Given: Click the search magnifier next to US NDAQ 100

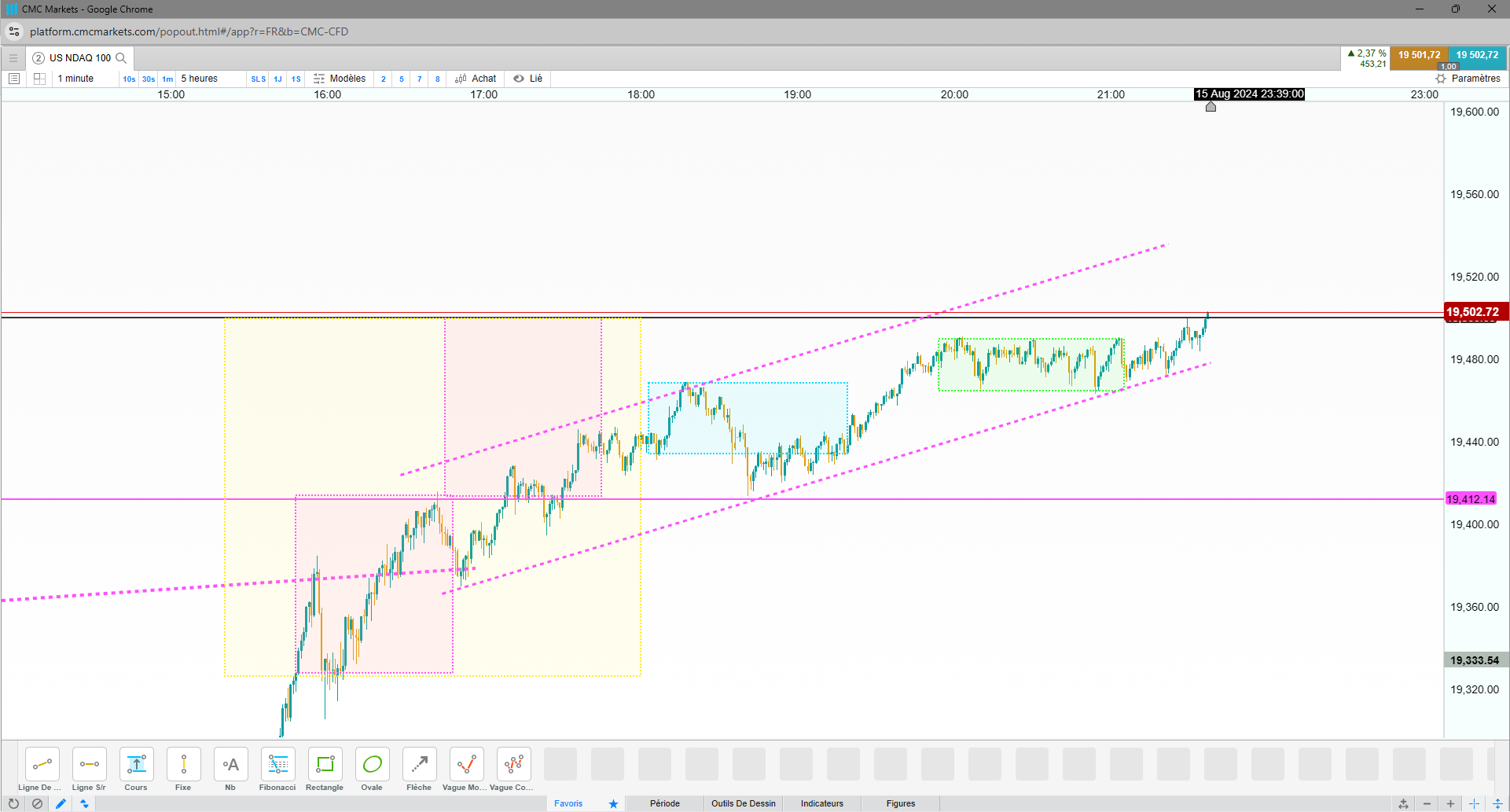Looking at the screenshot, I should (x=121, y=58).
